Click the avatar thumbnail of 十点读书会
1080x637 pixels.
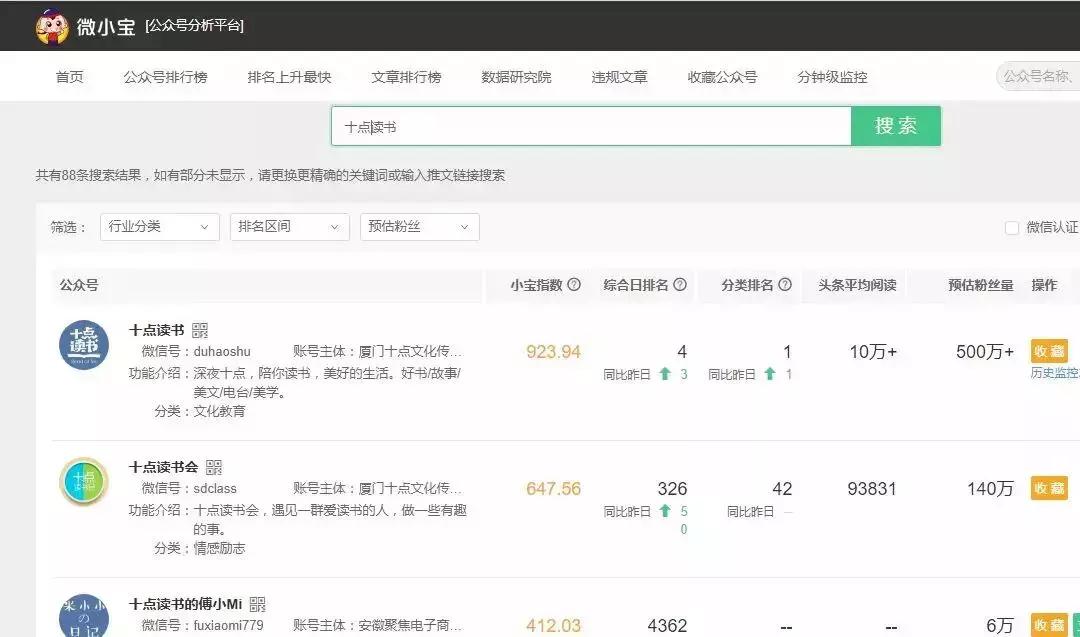click(x=84, y=482)
